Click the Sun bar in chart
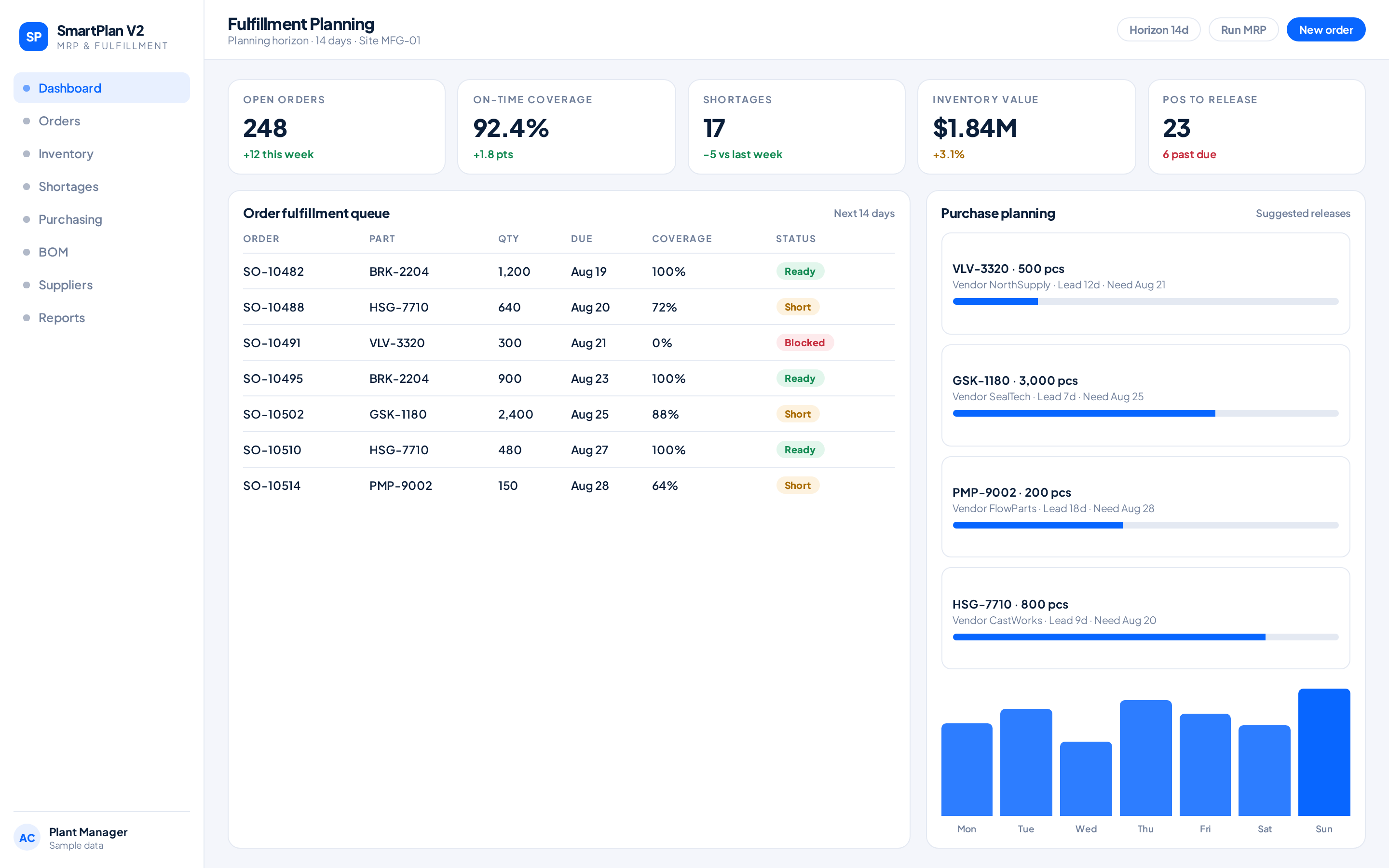 [1323, 752]
